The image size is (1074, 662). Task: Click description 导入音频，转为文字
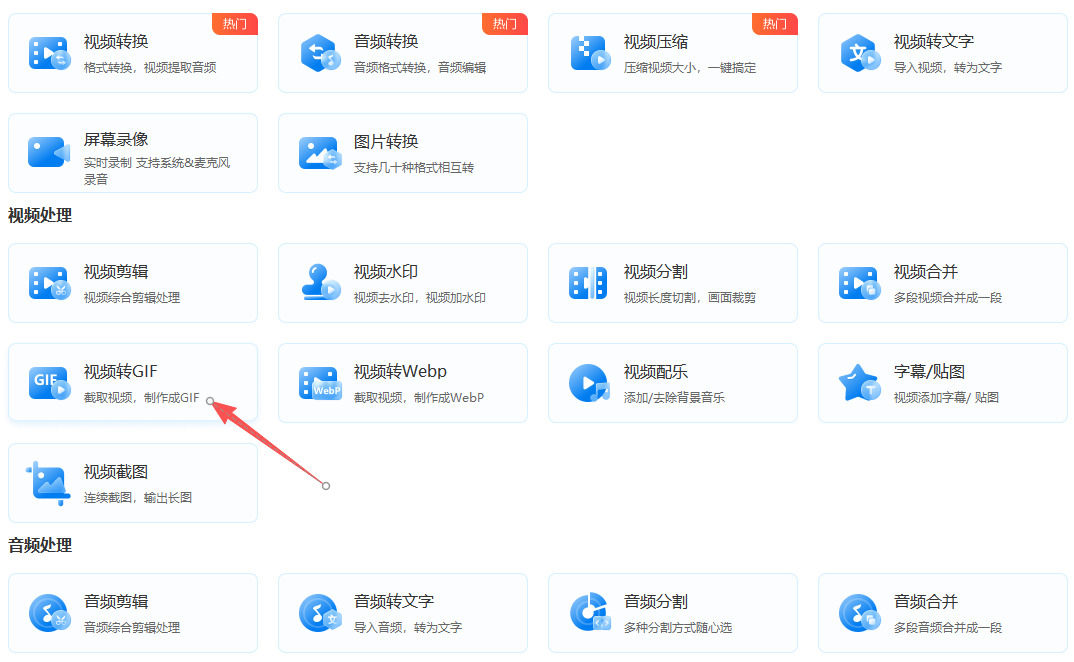[x=408, y=628]
